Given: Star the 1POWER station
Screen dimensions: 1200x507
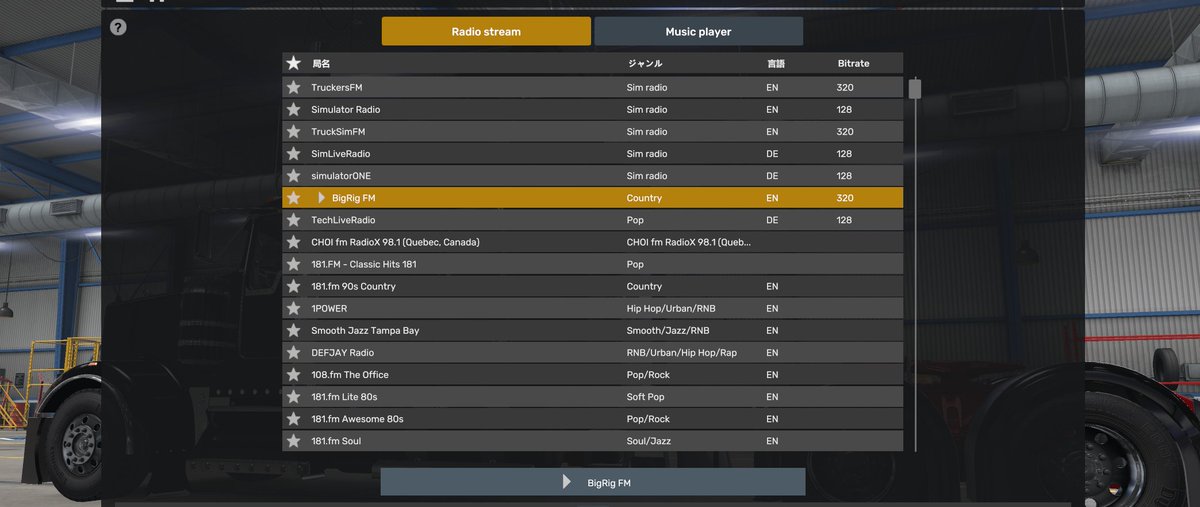Looking at the screenshot, I should pos(293,308).
